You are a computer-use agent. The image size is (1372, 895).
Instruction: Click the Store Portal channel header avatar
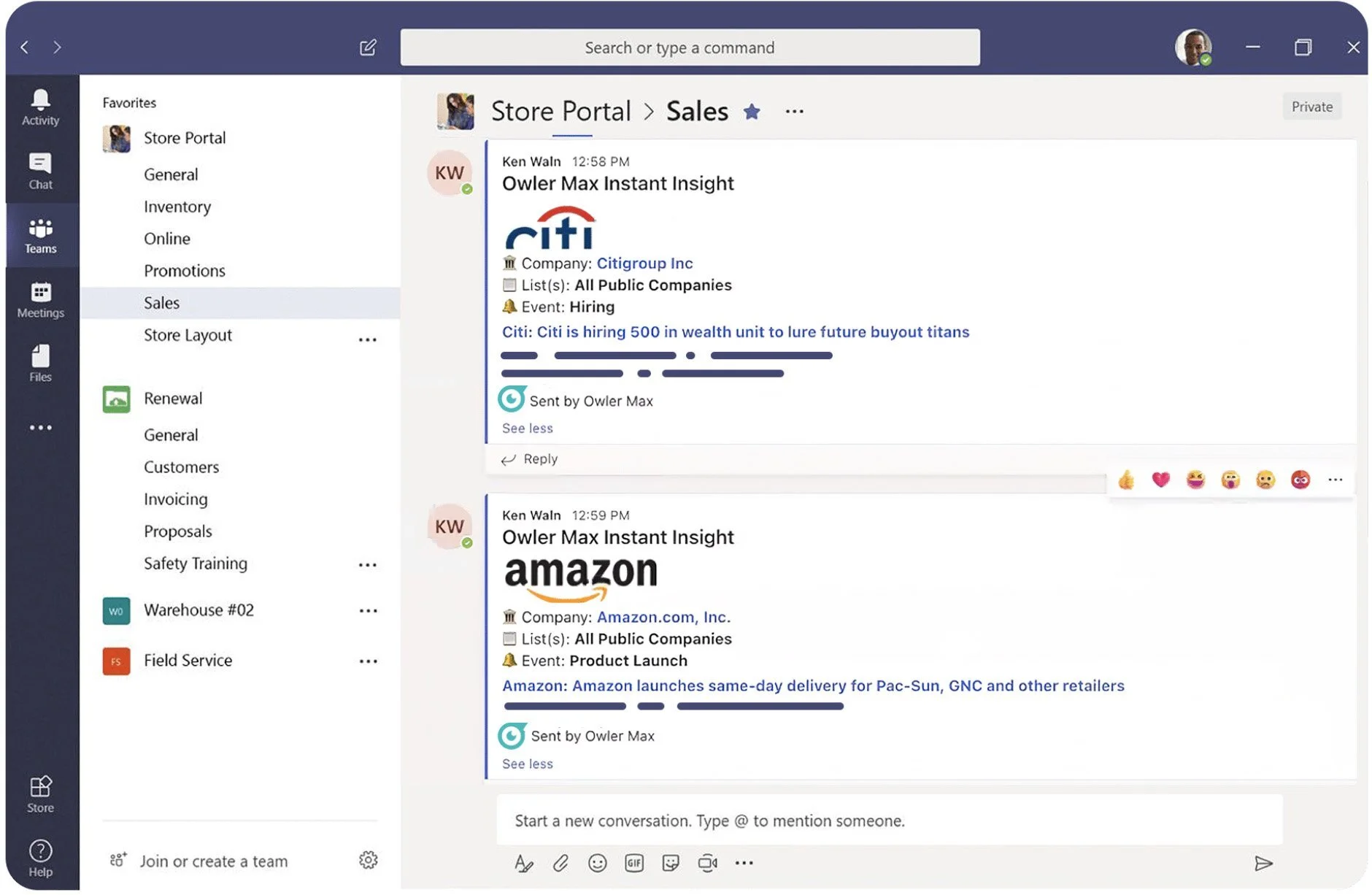pos(455,111)
